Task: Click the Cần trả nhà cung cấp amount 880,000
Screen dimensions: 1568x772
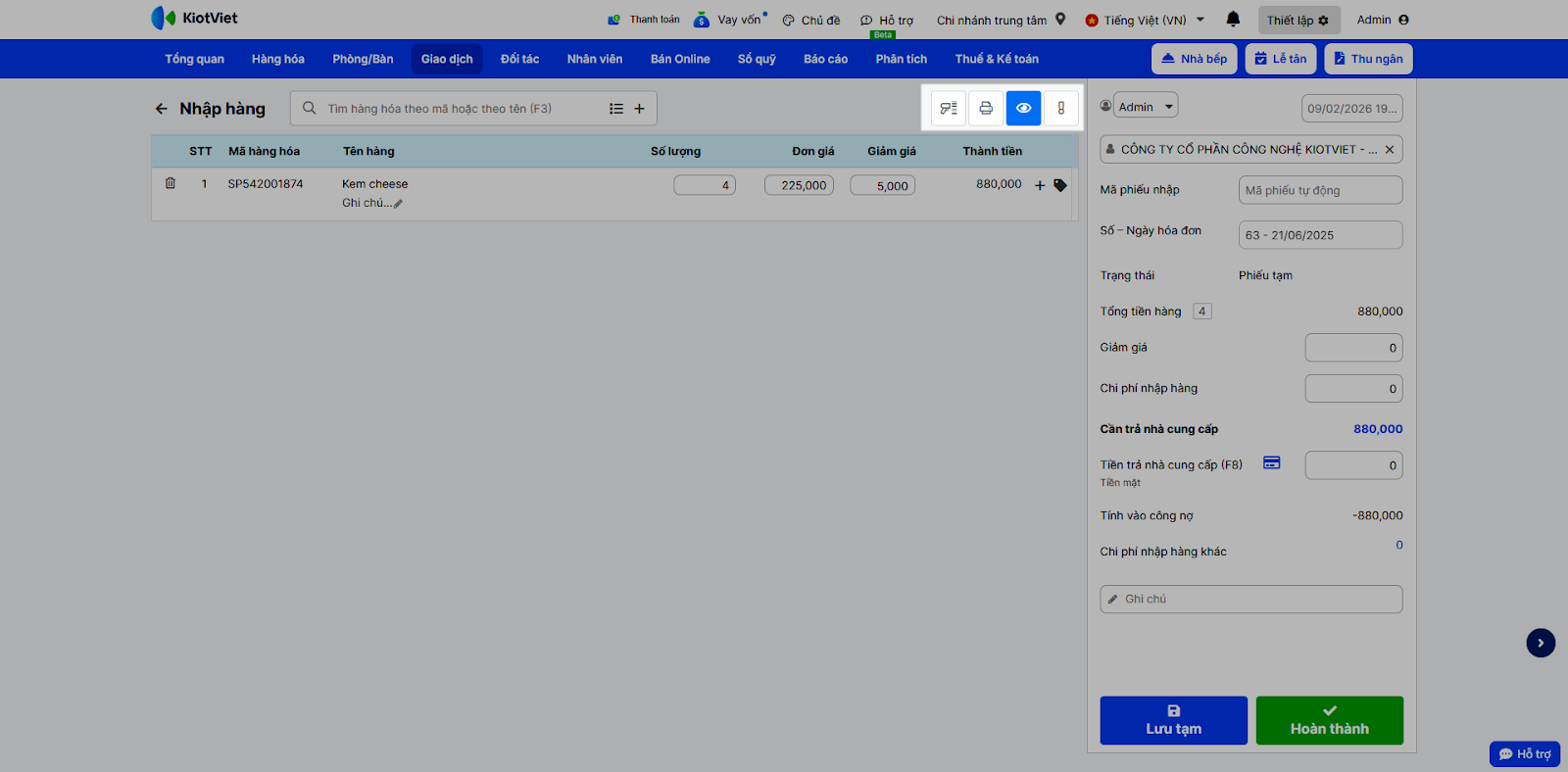Action: coord(1378,429)
